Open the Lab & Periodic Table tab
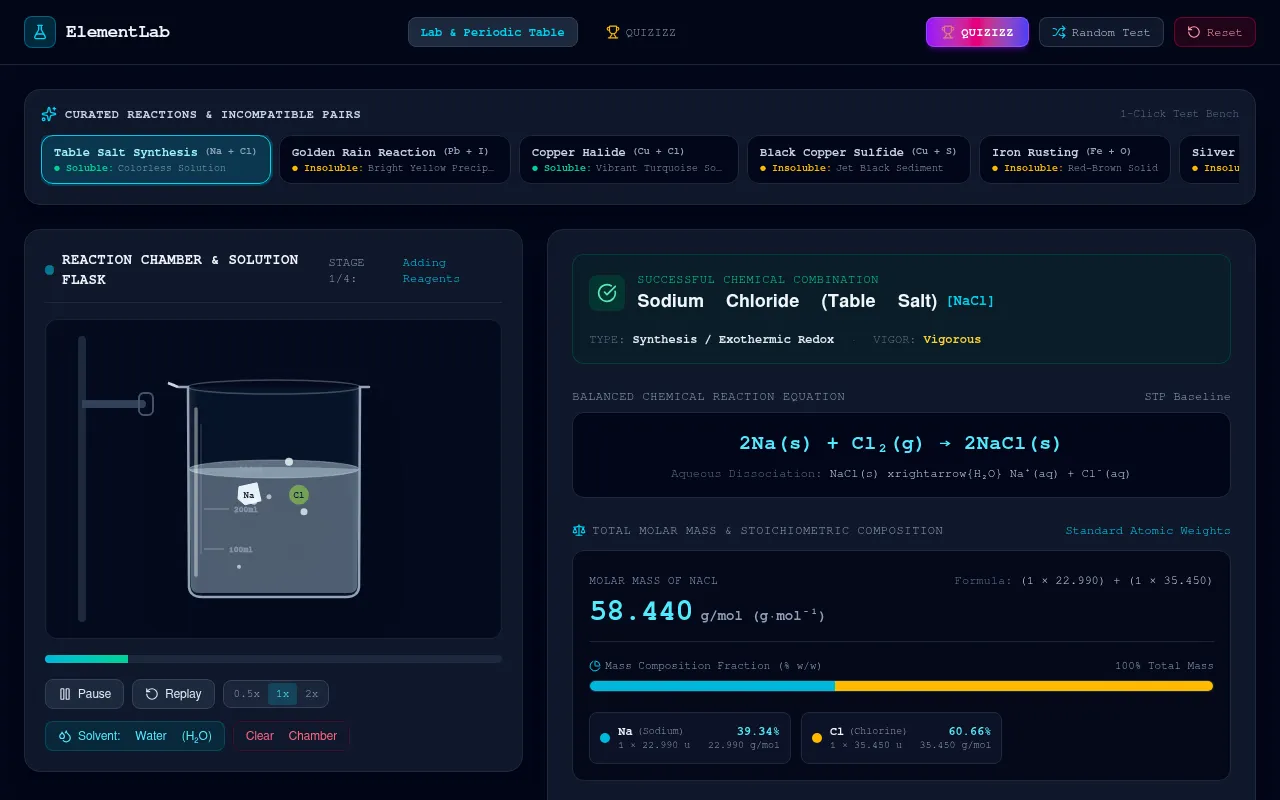The width and height of the screenshot is (1280, 800). point(493,32)
